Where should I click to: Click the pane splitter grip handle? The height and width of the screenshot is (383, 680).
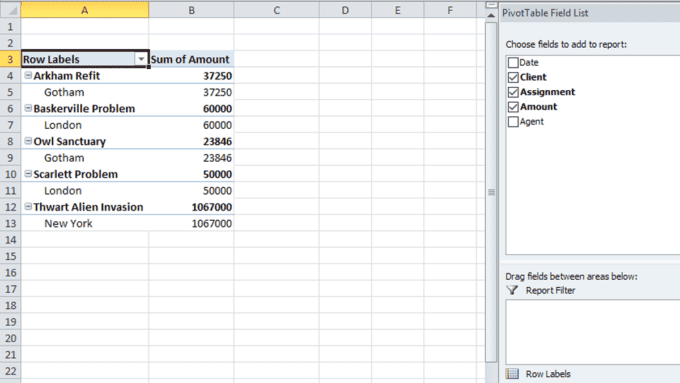tap(491, 192)
